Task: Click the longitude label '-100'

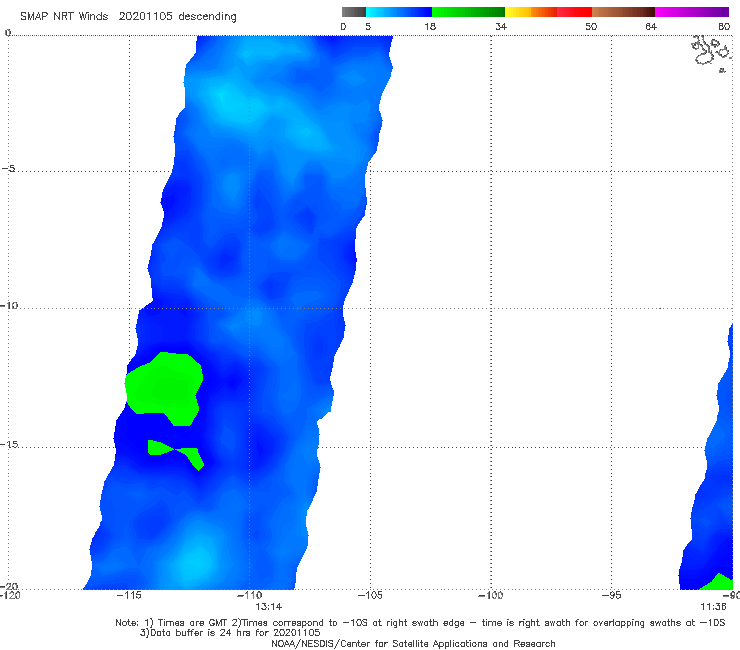Action: 490,595
